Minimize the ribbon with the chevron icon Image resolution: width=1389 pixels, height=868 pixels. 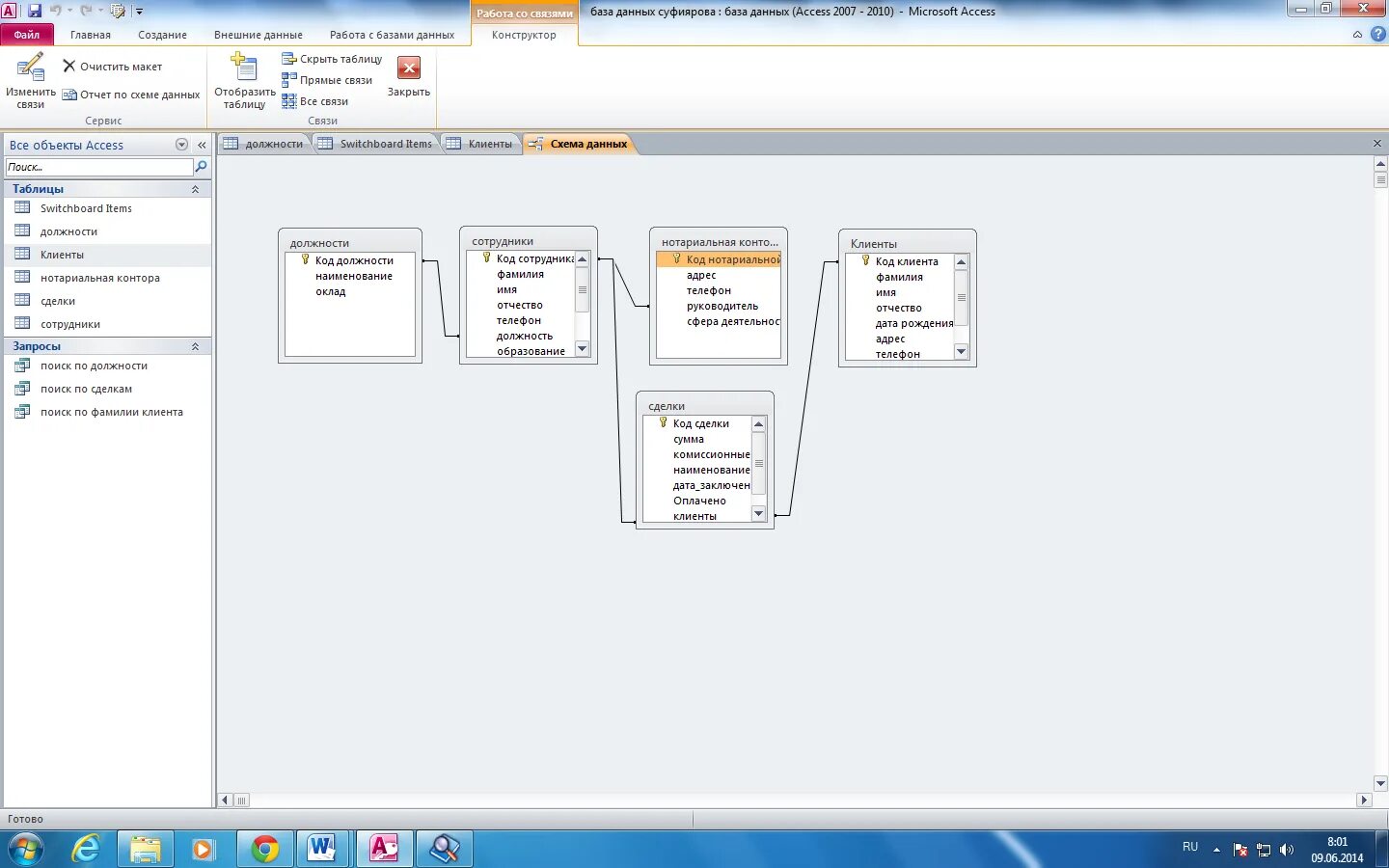pos(1357,35)
